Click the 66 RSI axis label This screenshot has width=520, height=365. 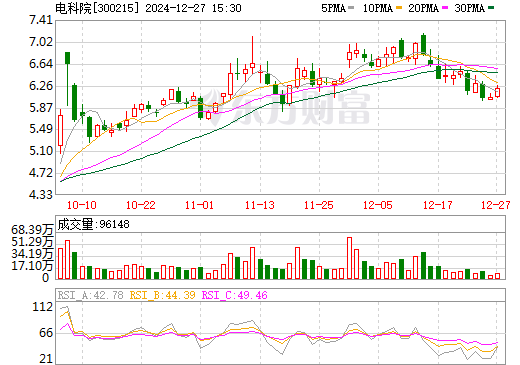point(46,333)
